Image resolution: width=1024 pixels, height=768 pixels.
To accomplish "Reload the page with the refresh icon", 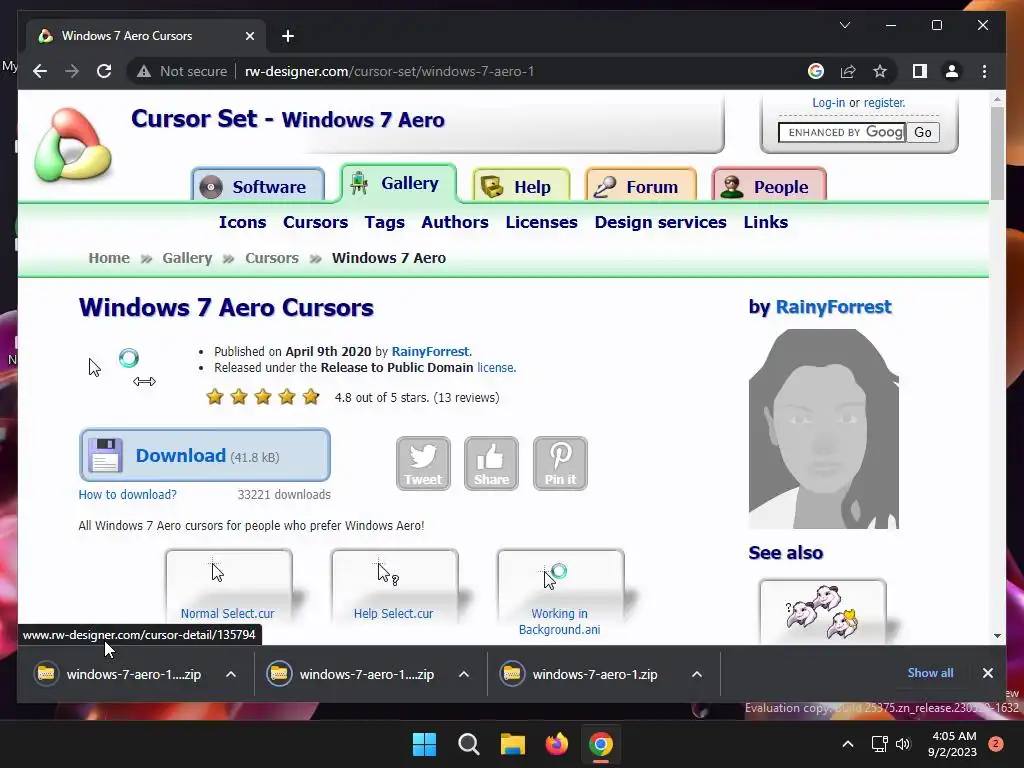I will point(104,71).
